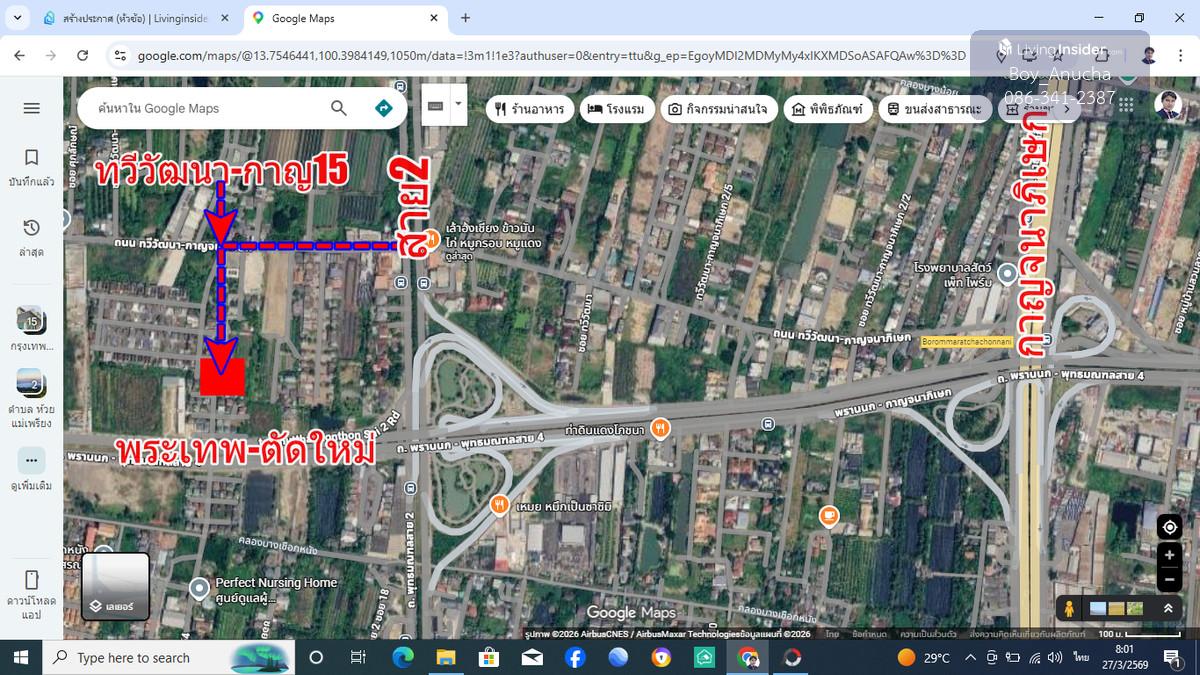Open the input tools dropdown arrow

click(458, 104)
